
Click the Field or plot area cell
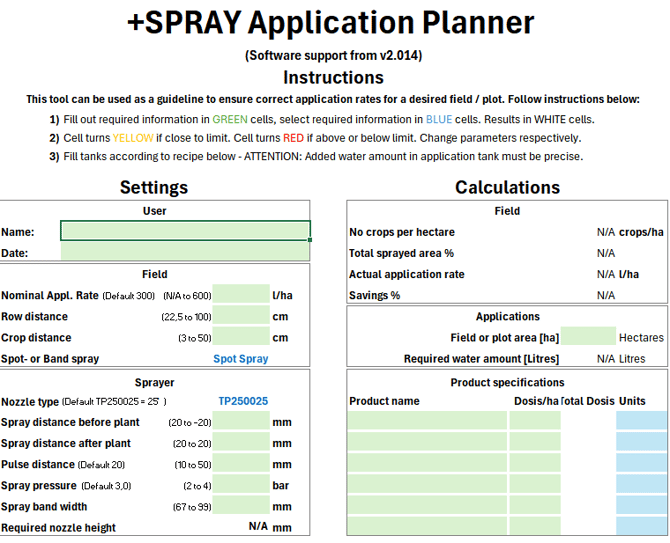pyautogui.click(x=589, y=338)
